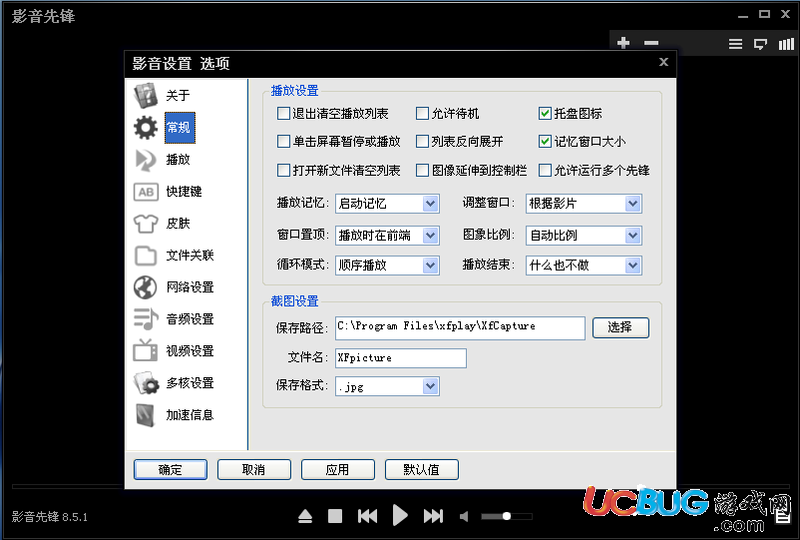The width and height of the screenshot is (800, 540).
Task: Skip to the next track
Action: [x=433, y=516]
